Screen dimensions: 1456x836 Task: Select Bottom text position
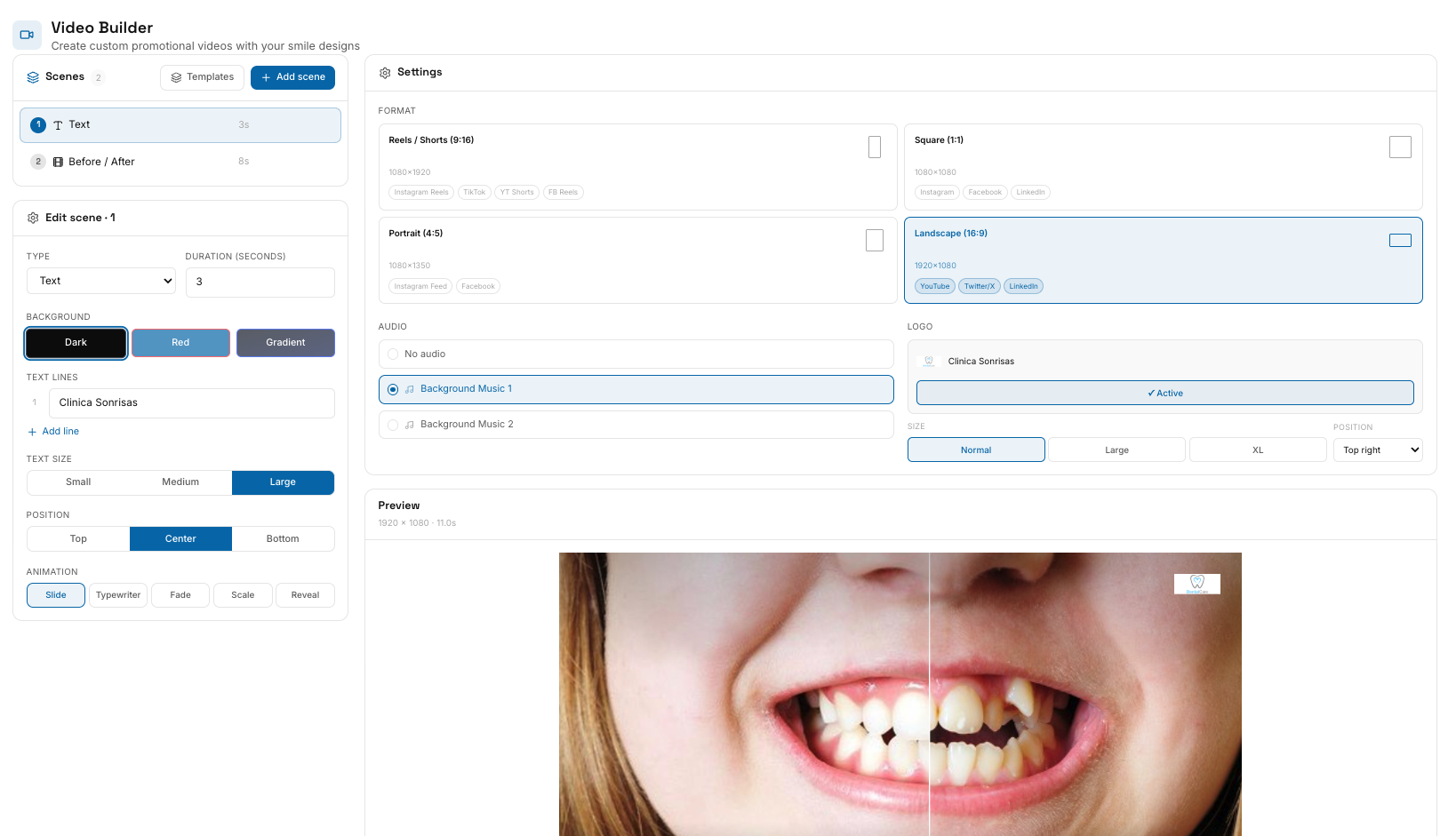coord(283,538)
